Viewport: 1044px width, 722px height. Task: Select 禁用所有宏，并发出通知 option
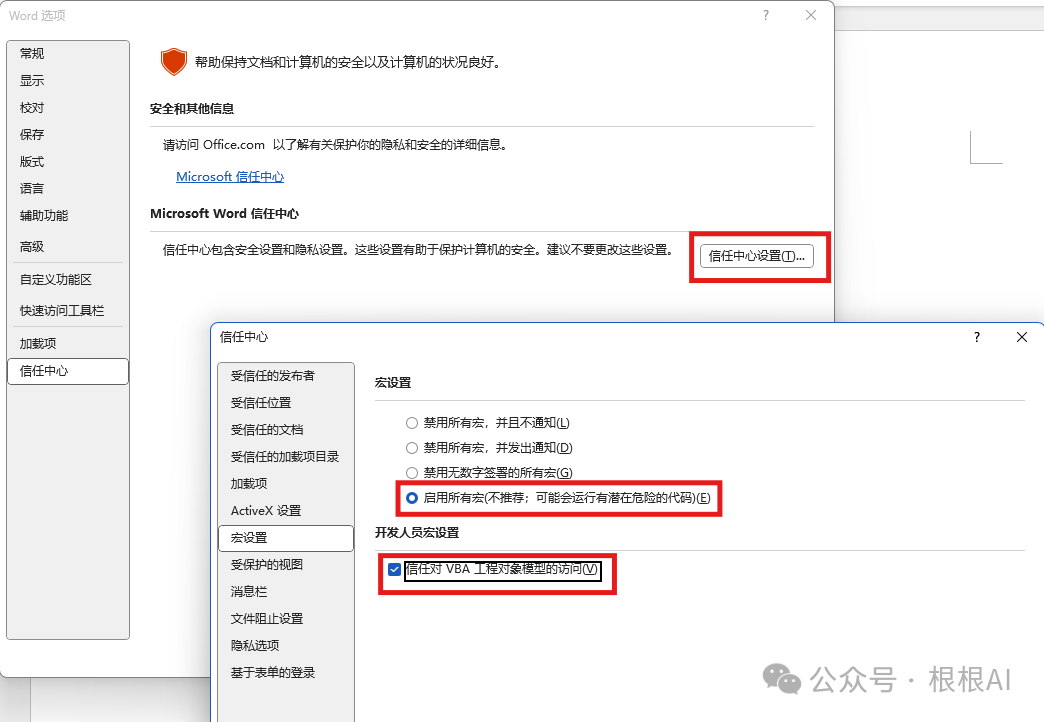coord(411,448)
